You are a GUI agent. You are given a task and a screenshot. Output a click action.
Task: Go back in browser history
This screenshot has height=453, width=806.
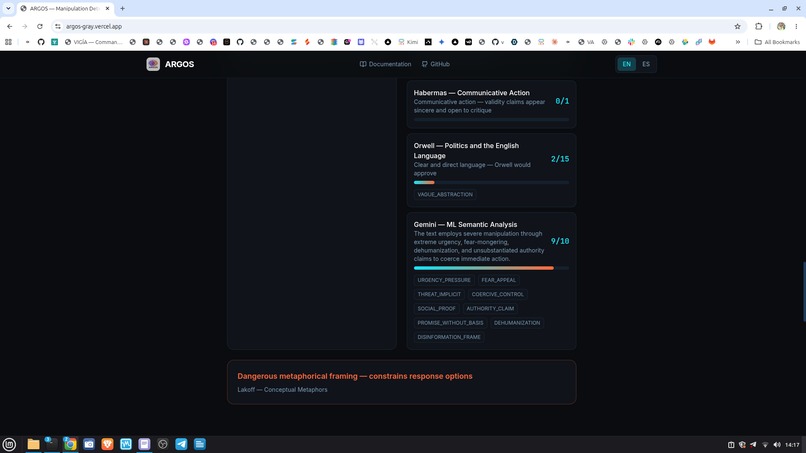[x=10, y=26]
